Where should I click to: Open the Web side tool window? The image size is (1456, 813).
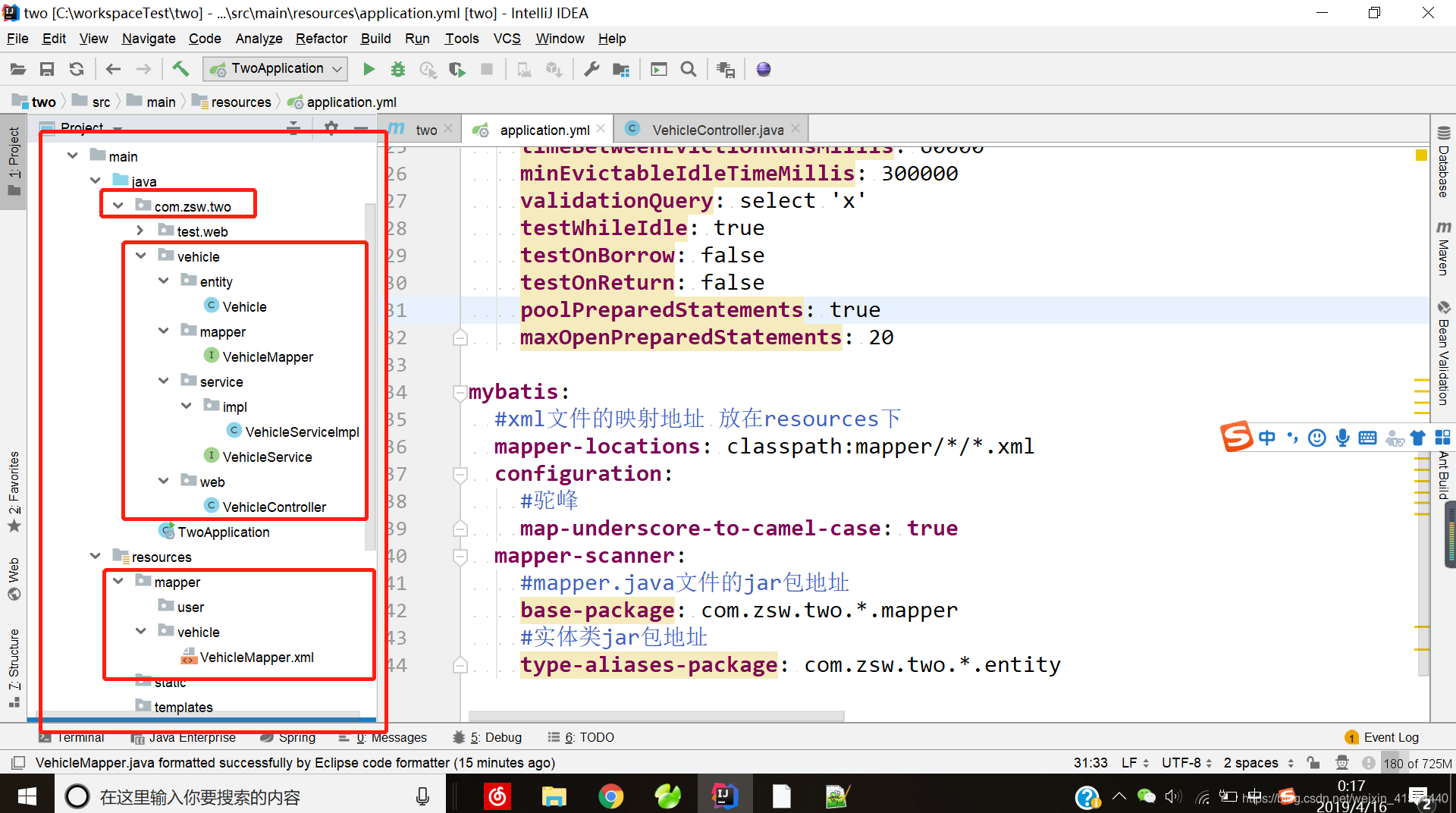pos(14,578)
